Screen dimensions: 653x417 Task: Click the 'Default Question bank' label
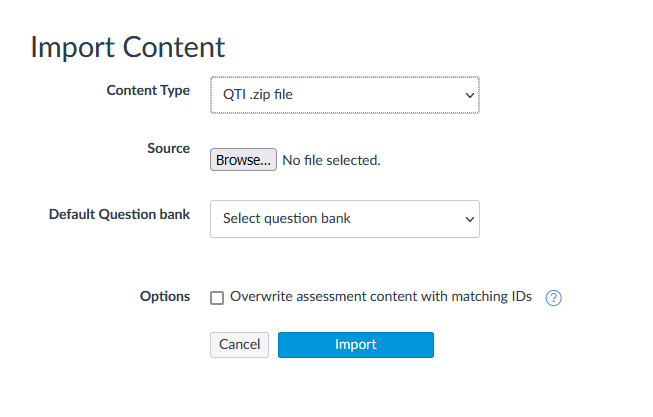pyautogui.click(x=120, y=214)
